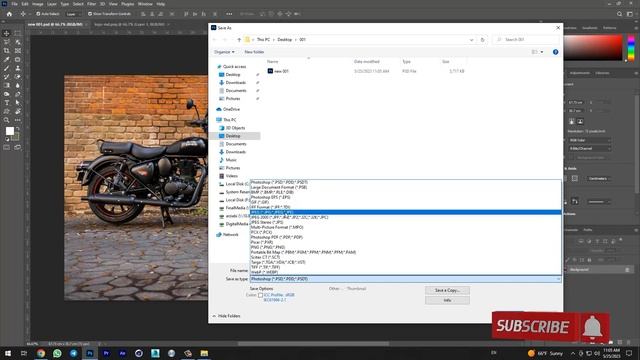Choose Photoshop PDF in type list
The height and width of the screenshot is (360, 640).
(405, 237)
